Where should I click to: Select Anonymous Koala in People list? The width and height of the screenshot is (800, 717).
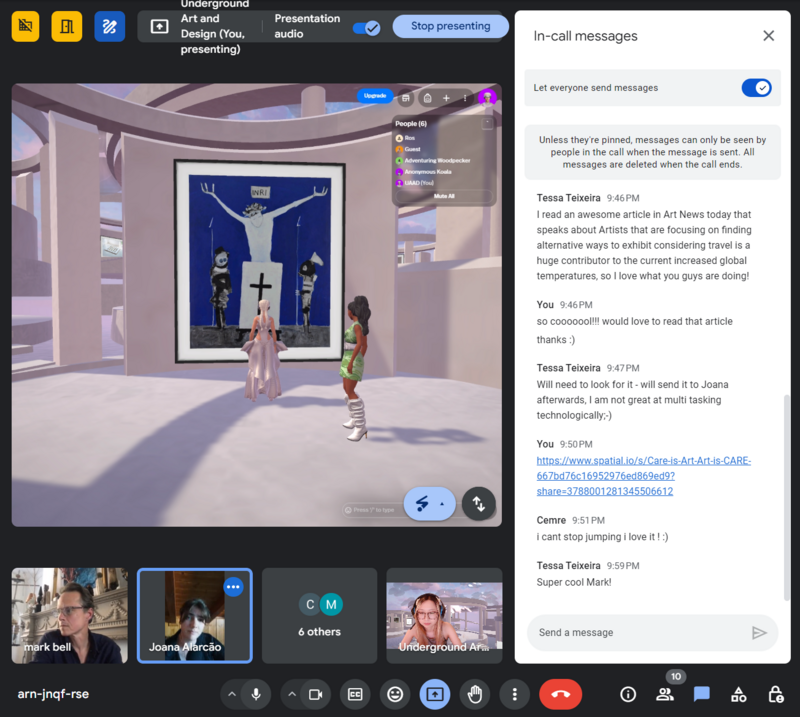[423, 171]
